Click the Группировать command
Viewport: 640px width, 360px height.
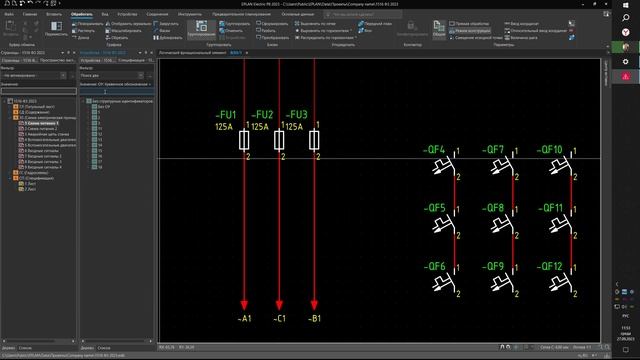[234, 24]
